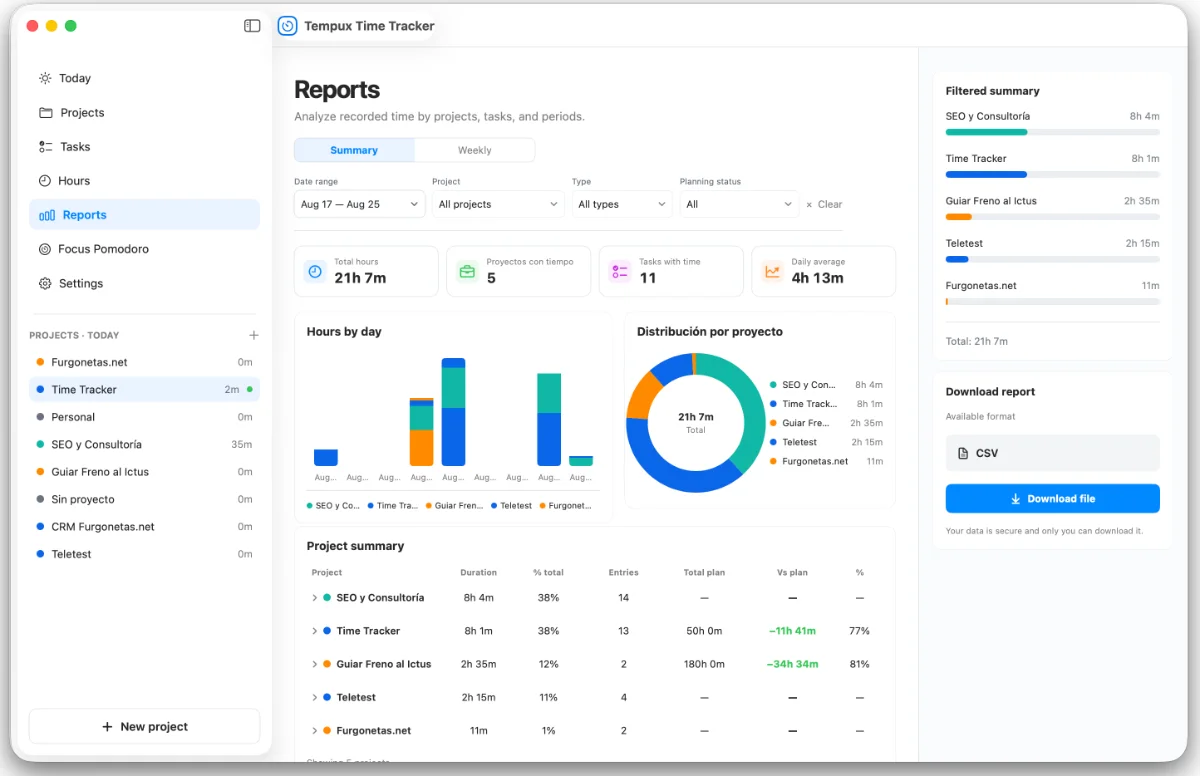Click the −34h 34m value in Guiar Freno row
The image size is (1200, 776).
click(x=792, y=664)
